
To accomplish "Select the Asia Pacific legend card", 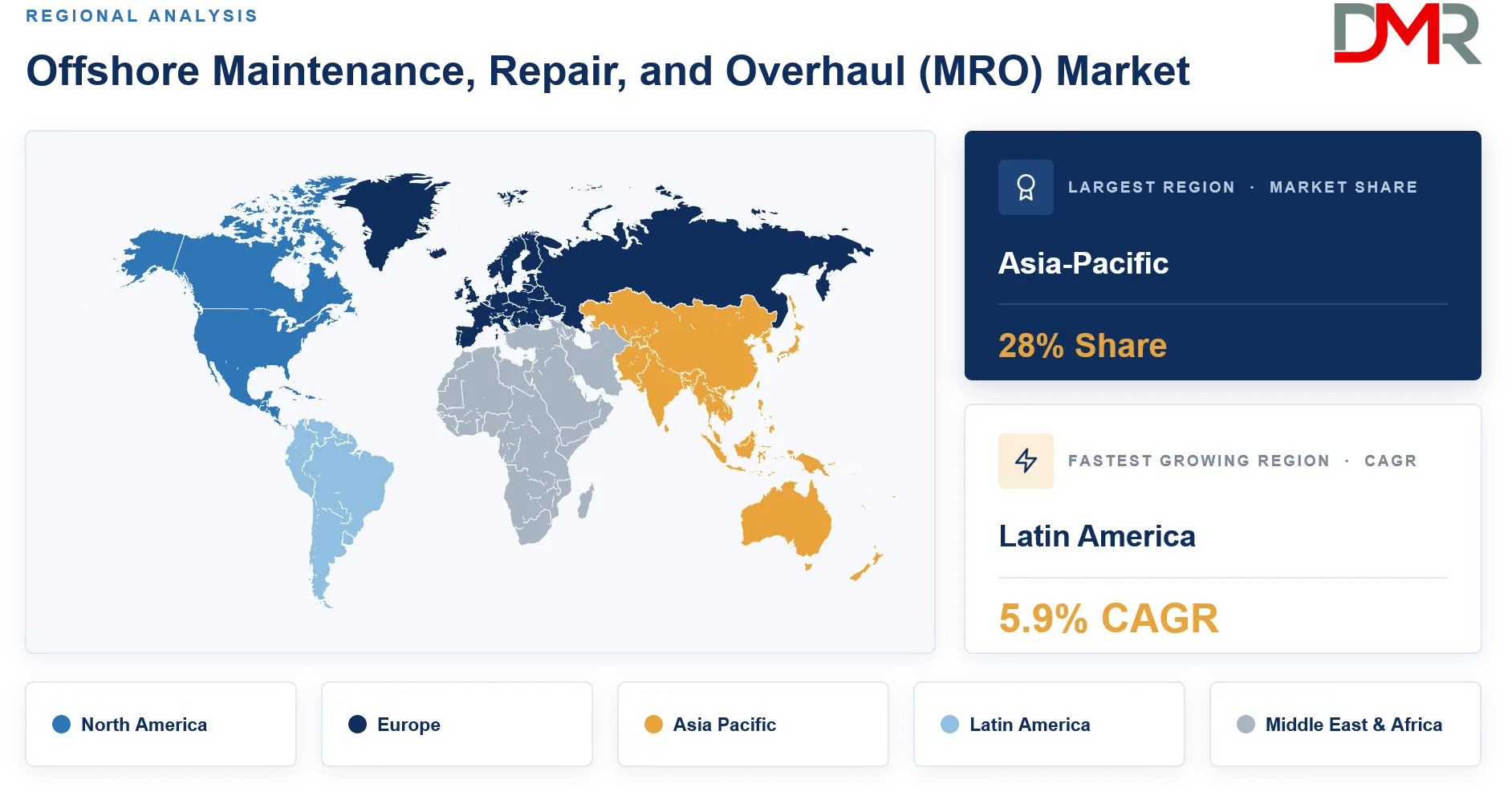I will coord(753,724).
